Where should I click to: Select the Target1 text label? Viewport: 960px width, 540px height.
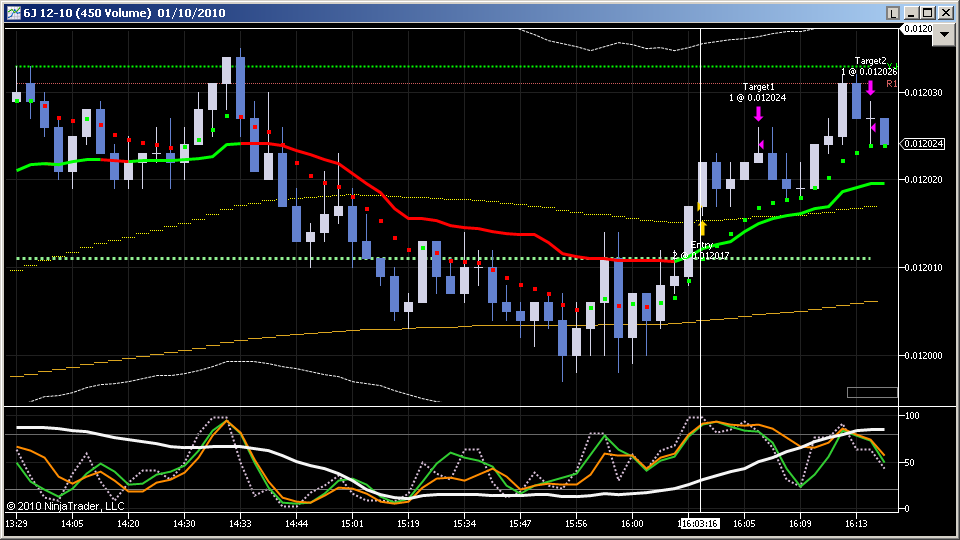(x=759, y=87)
